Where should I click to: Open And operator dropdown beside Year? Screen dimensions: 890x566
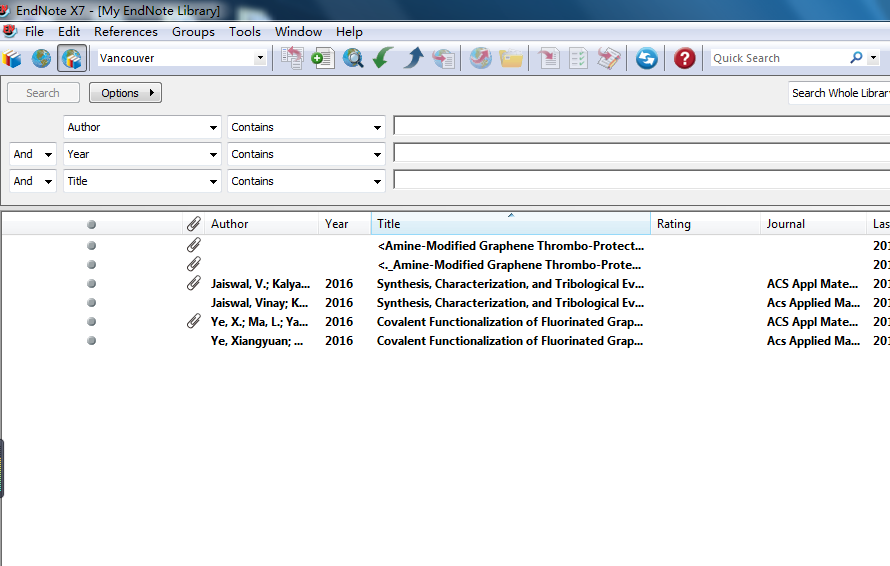pyautogui.click(x=33, y=154)
